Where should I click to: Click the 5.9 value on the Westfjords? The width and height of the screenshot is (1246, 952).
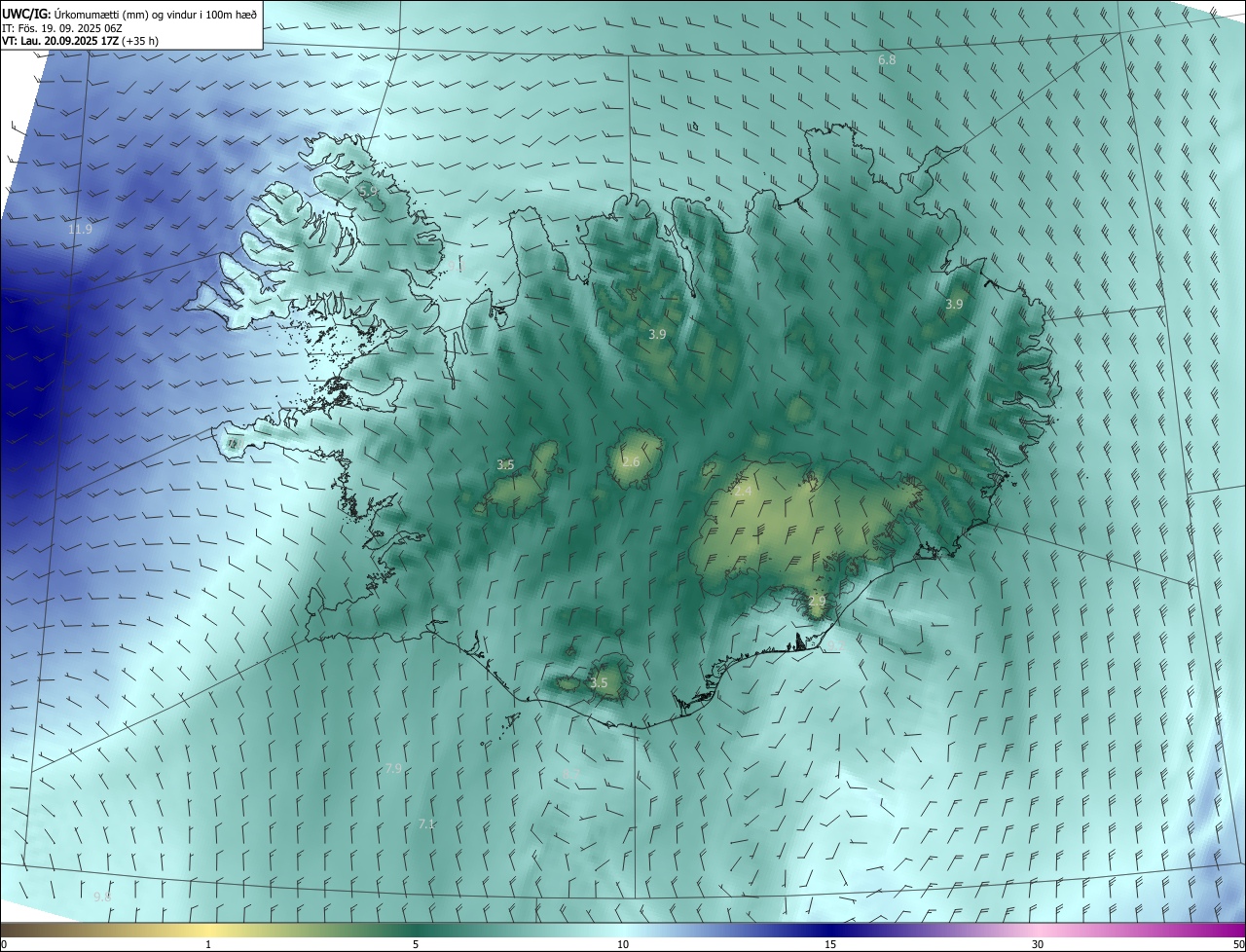(x=369, y=192)
